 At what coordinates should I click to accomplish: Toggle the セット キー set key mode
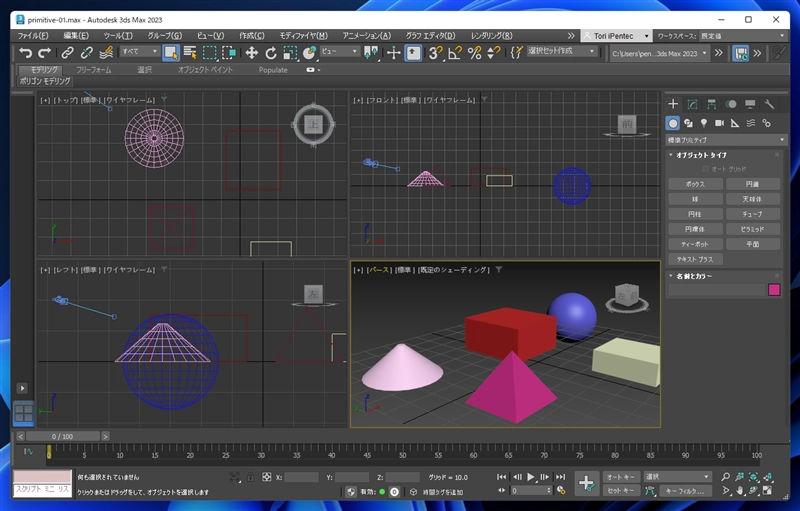[x=622, y=491]
